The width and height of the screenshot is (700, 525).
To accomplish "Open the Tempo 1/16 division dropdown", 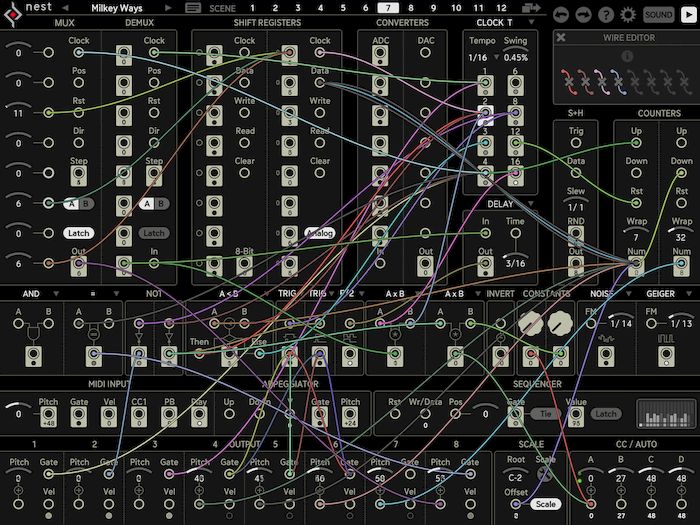I will pos(480,57).
